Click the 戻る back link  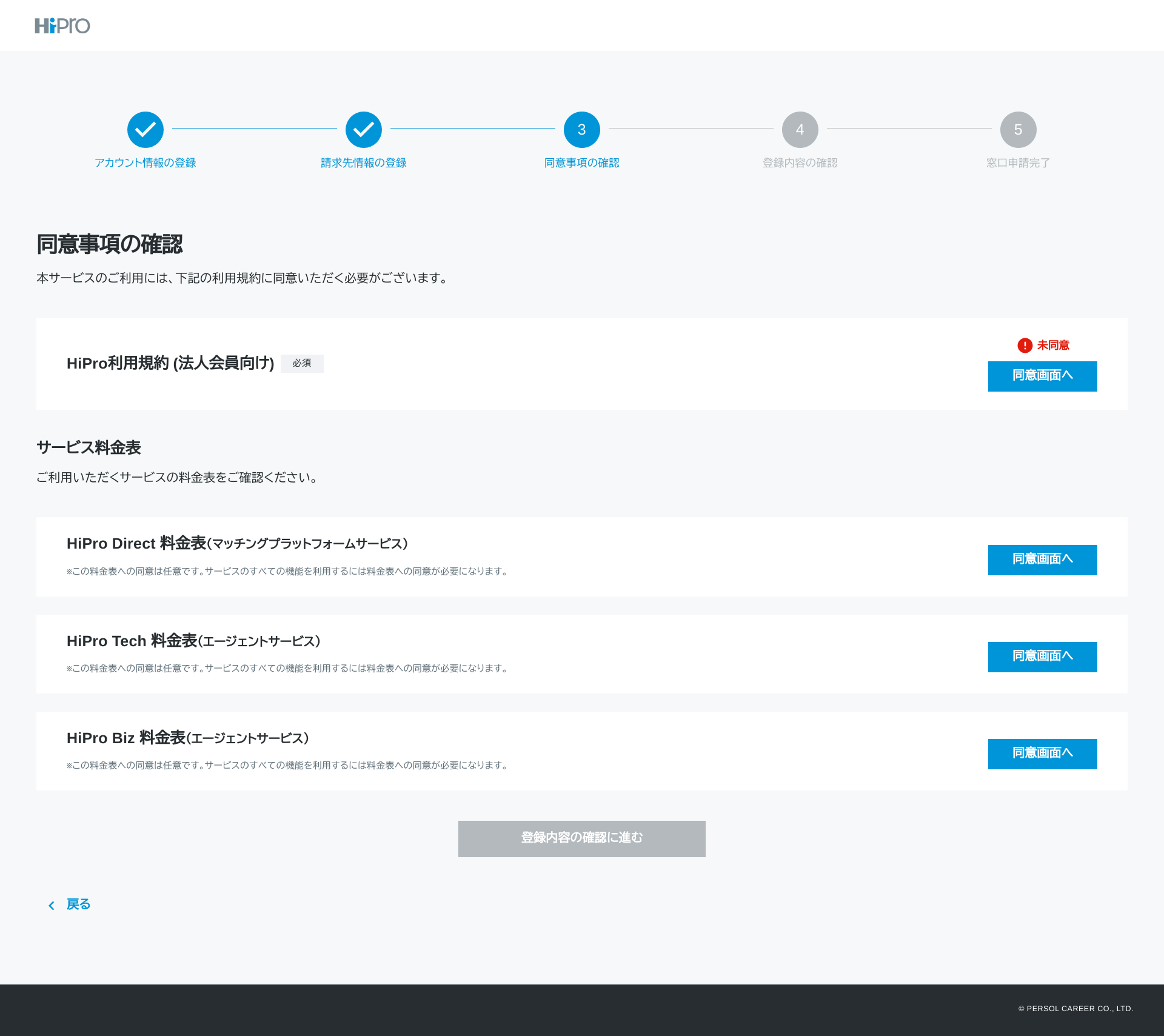click(78, 904)
